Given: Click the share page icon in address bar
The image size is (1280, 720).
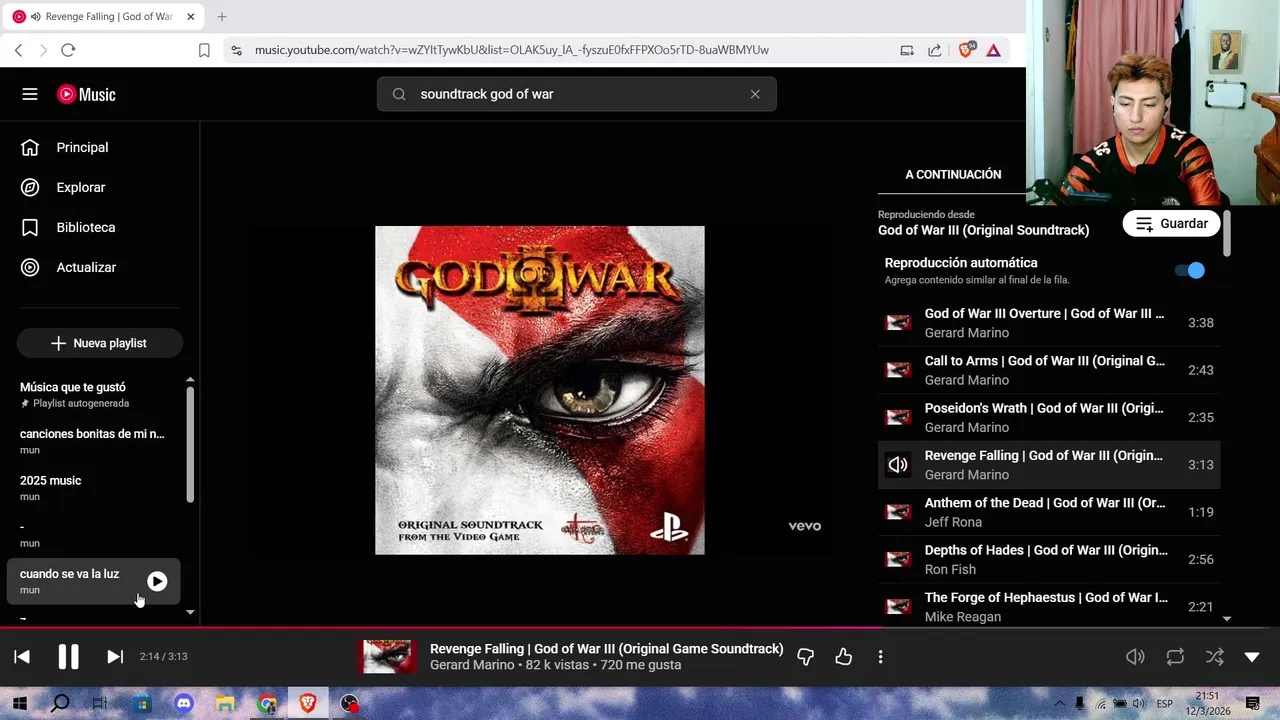Looking at the screenshot, I should click(x=934, y=50).
